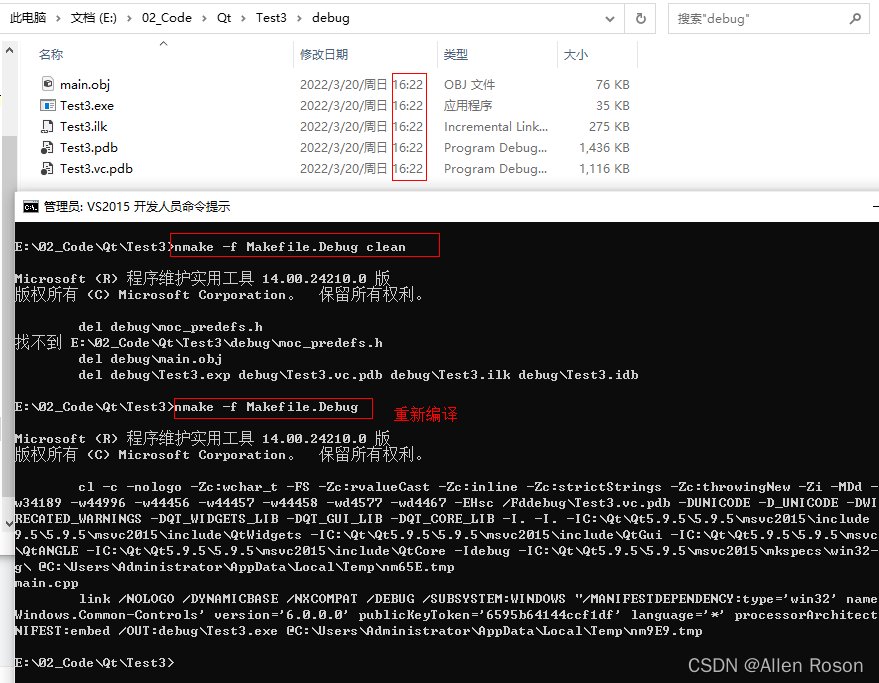Screen dimensions: 879x683
Task: Select the Test3.ilk incremental link file
Action: [81, 125]
